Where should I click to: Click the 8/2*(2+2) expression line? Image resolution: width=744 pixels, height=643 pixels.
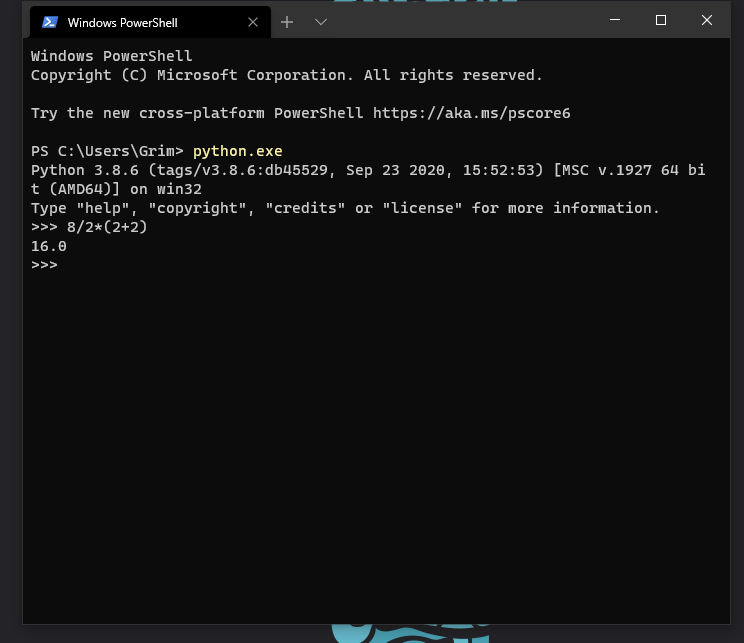pyautogui.click(x=107, y=227)
